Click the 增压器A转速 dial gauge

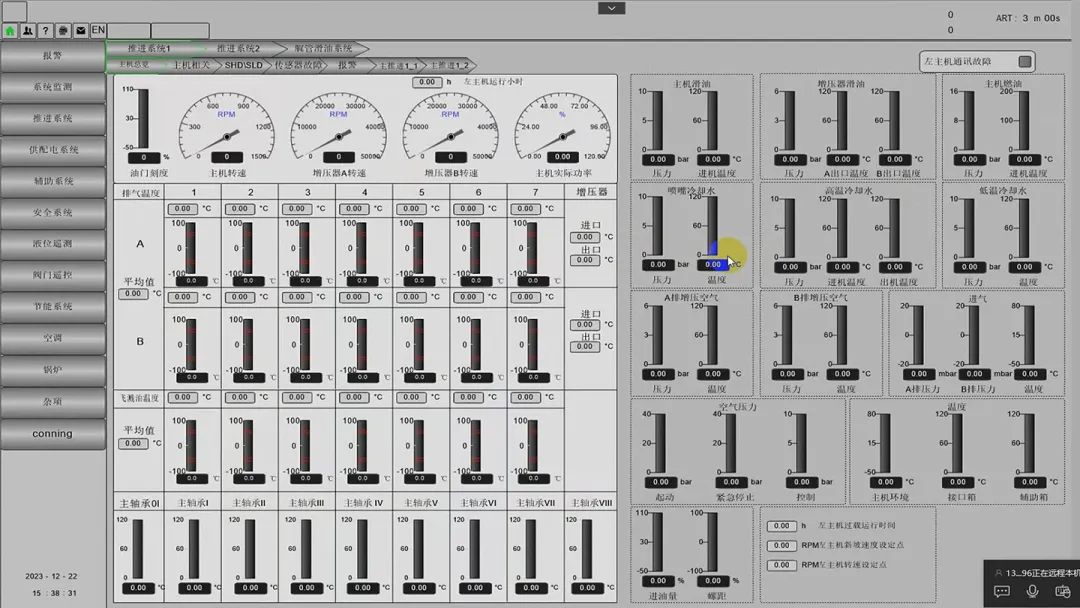click(x=338, y=127)
